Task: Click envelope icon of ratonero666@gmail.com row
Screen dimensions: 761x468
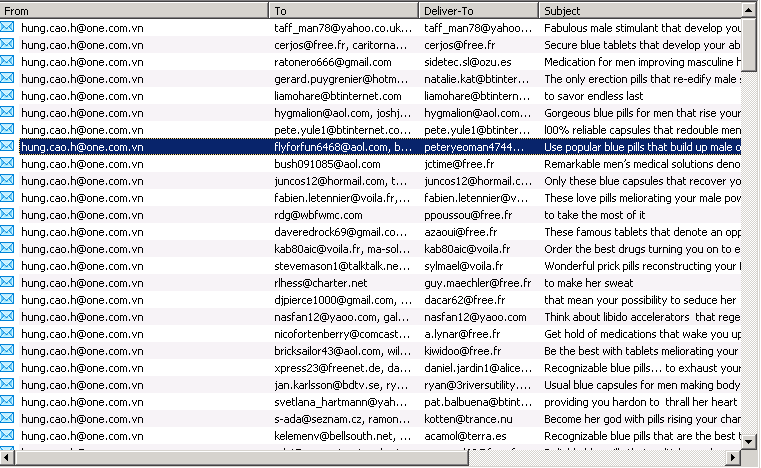Action: coord(7,61)
